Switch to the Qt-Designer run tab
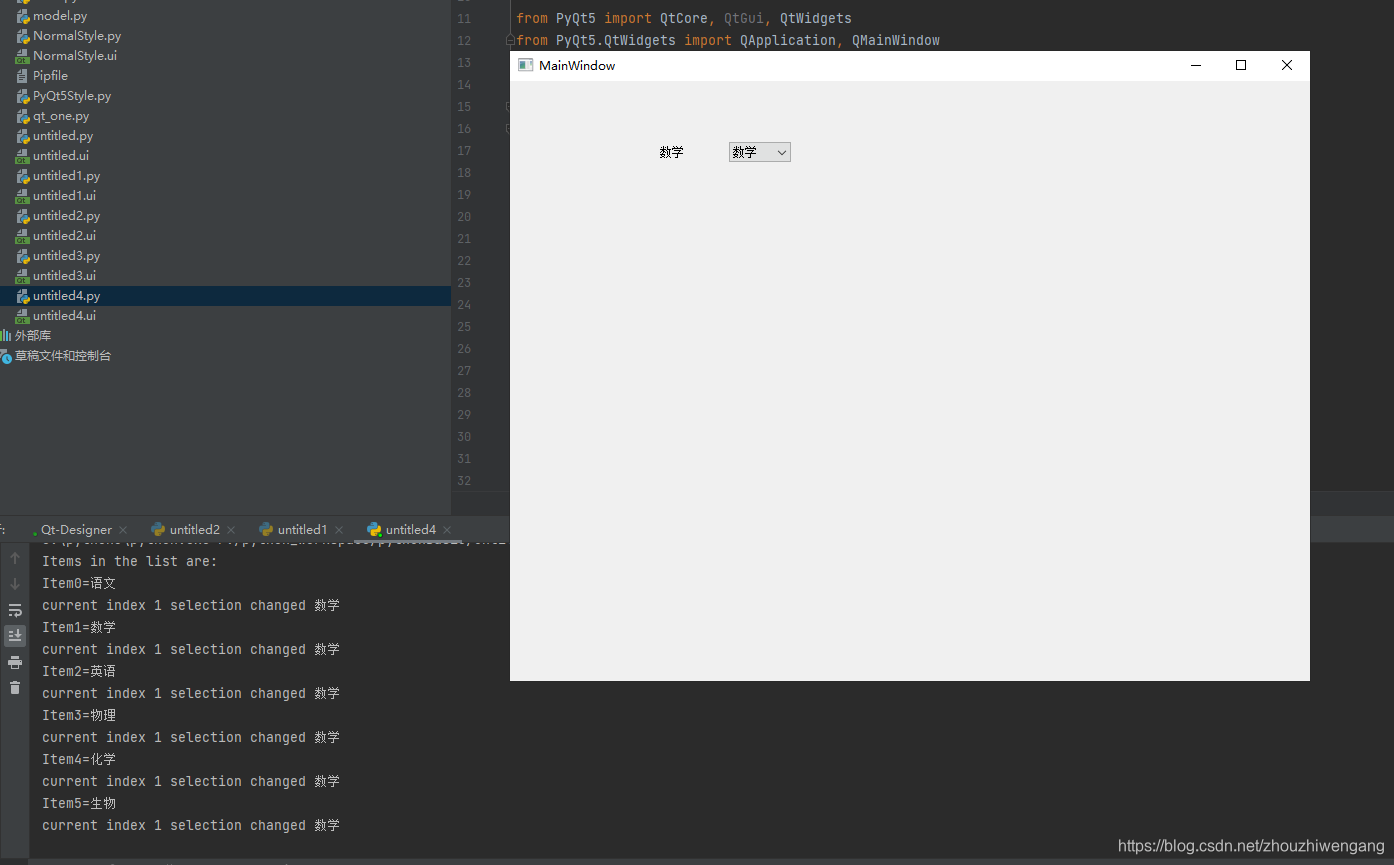 (75, 529)
